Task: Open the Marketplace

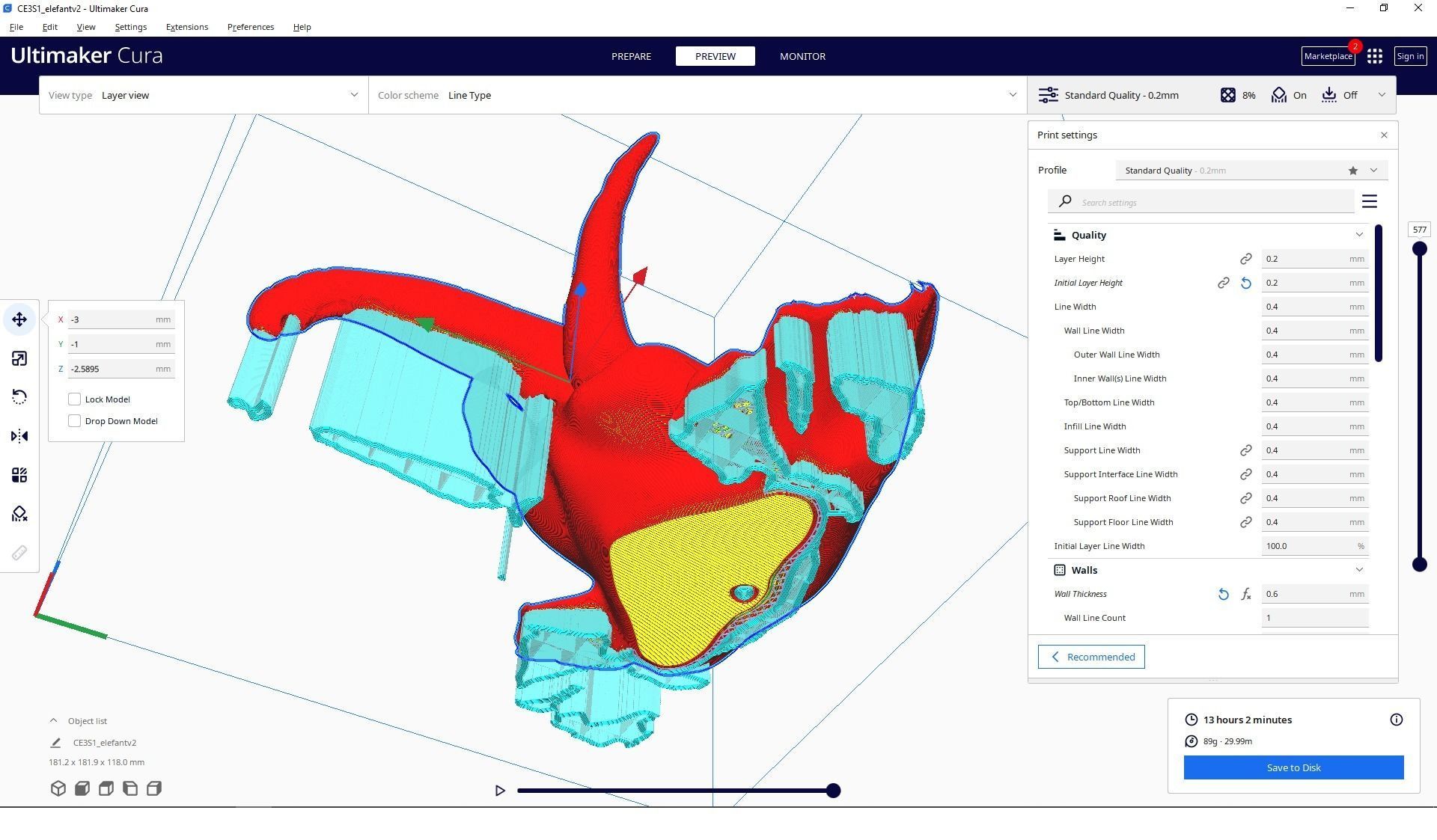Action: pyautogui.click(x=1328, y=56)
